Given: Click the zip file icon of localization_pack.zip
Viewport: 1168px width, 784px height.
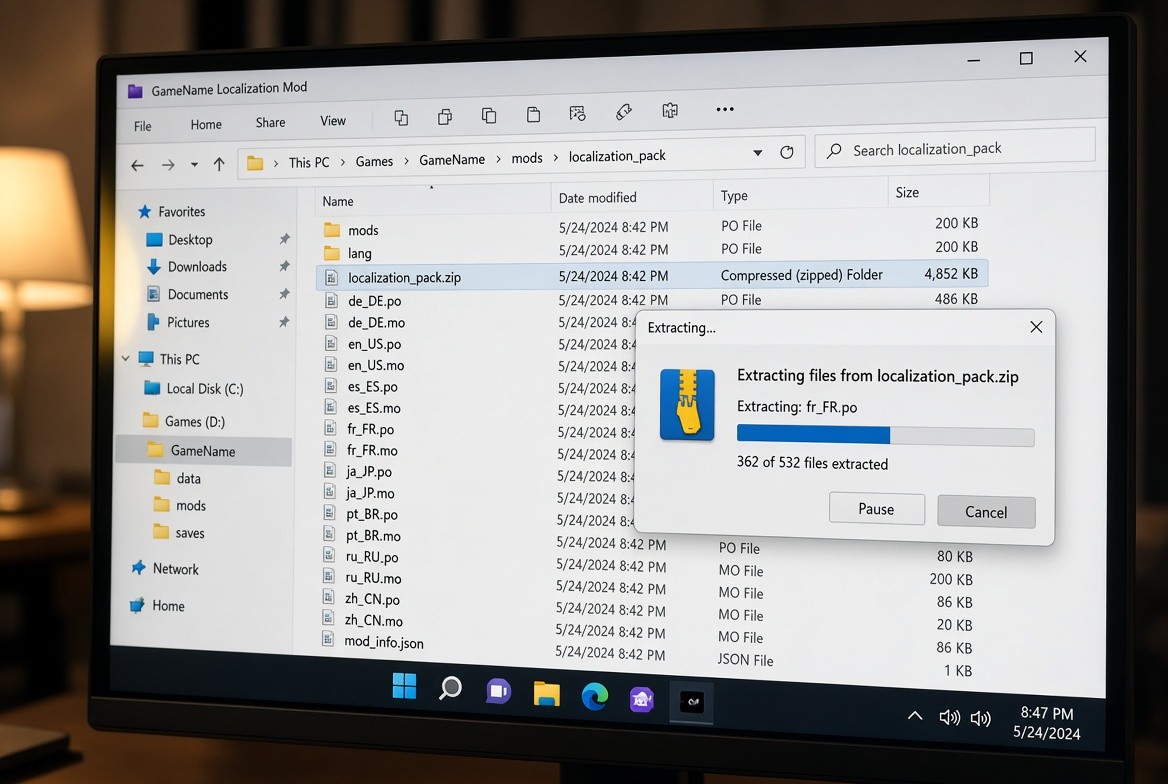Looking at the screenshot, I should 331,277.
